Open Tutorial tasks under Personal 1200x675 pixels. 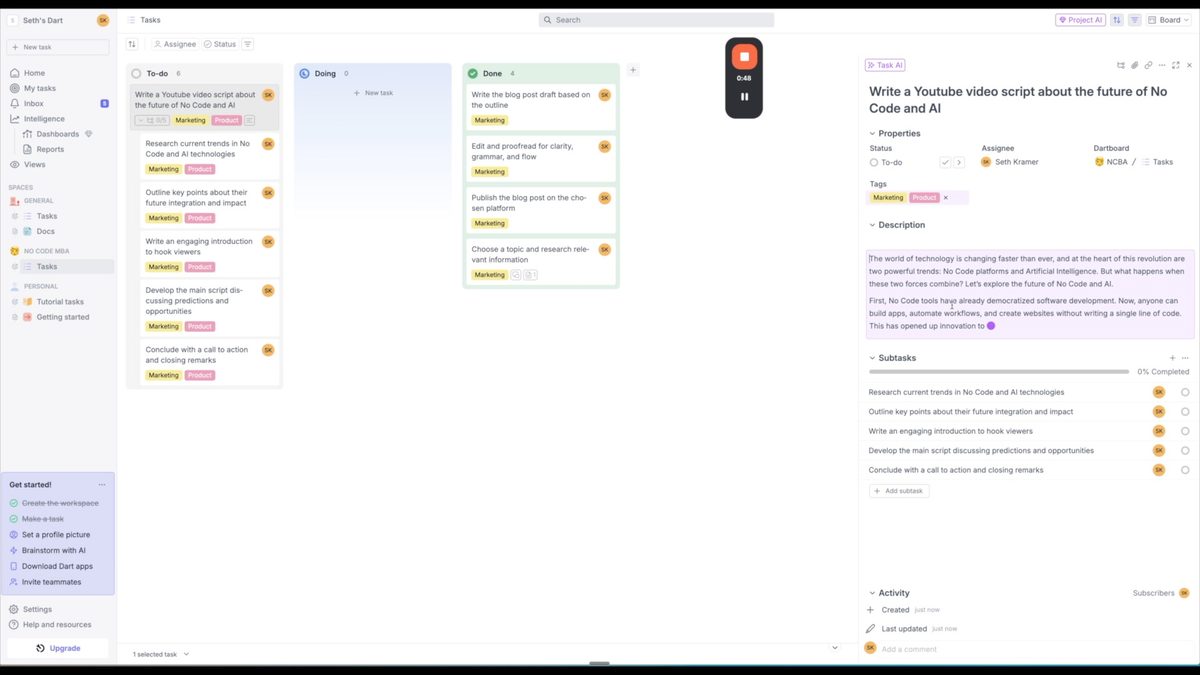coord(60,301)
